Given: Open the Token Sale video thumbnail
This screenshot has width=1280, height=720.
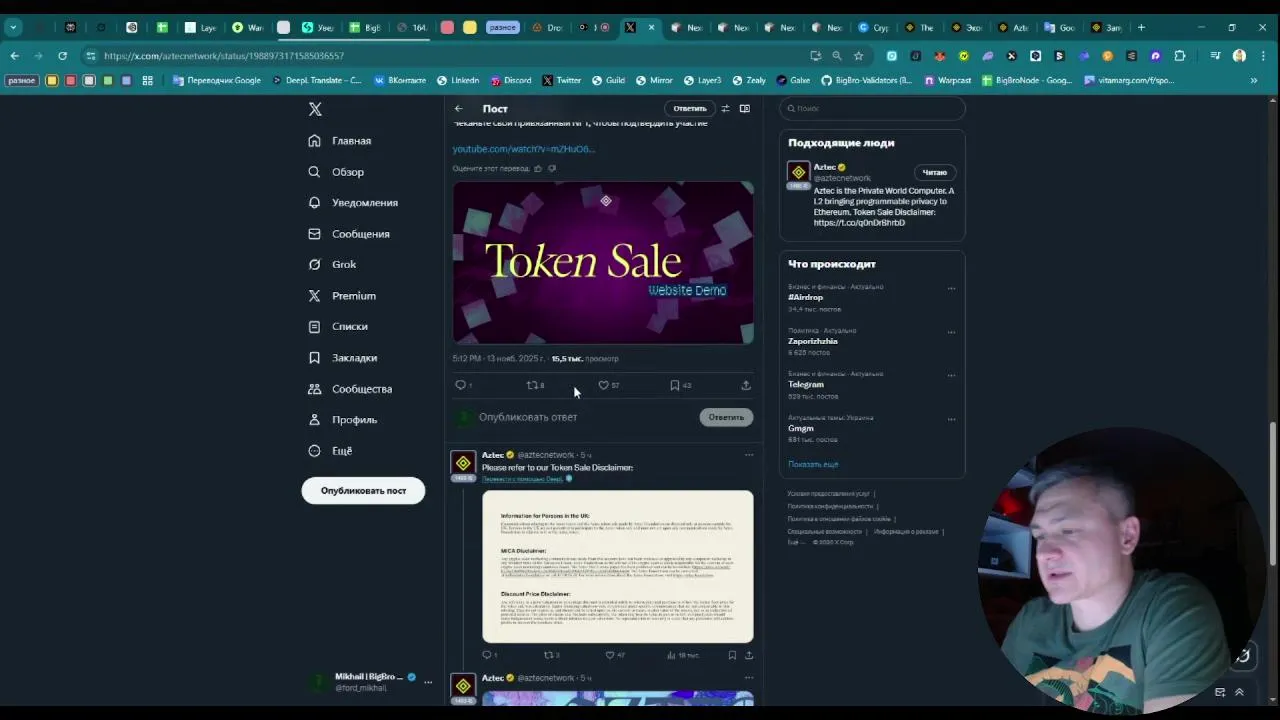Looking at the screenshot, I should click(x=603, y=262).
